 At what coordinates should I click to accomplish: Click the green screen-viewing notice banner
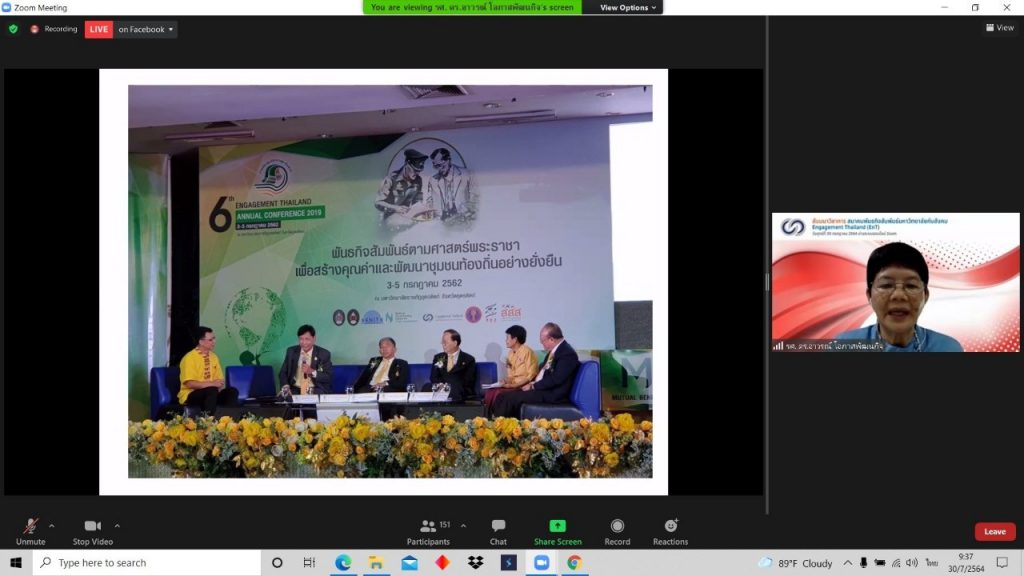click(x=472, y=7)
